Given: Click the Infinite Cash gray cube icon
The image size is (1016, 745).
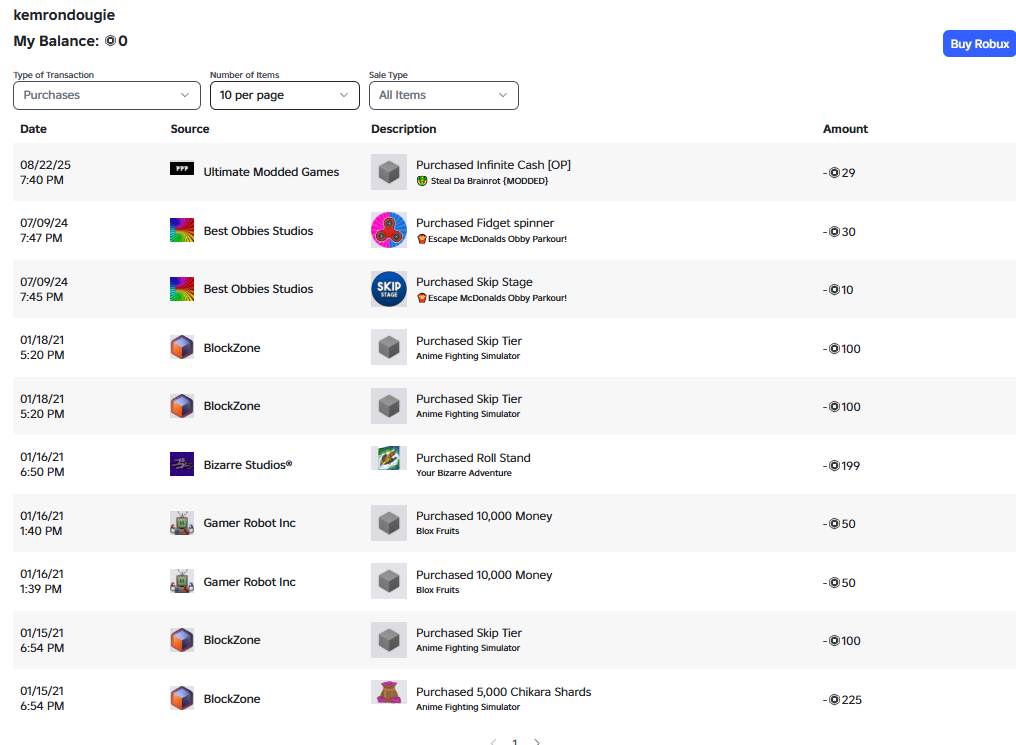Looking at the screenshot, I should tap(389, 172).
